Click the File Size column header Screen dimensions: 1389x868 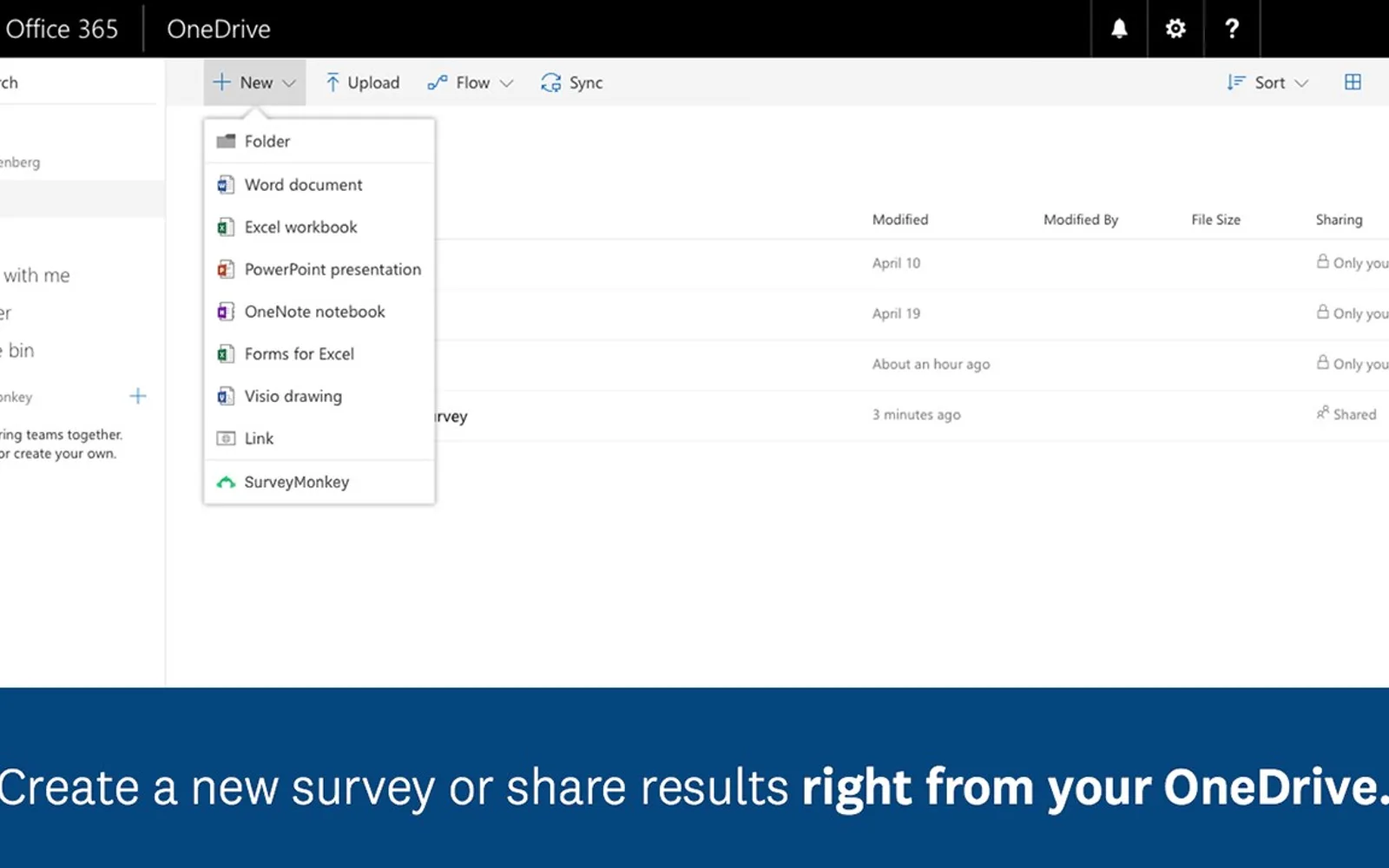click(x=1215, y=220)
